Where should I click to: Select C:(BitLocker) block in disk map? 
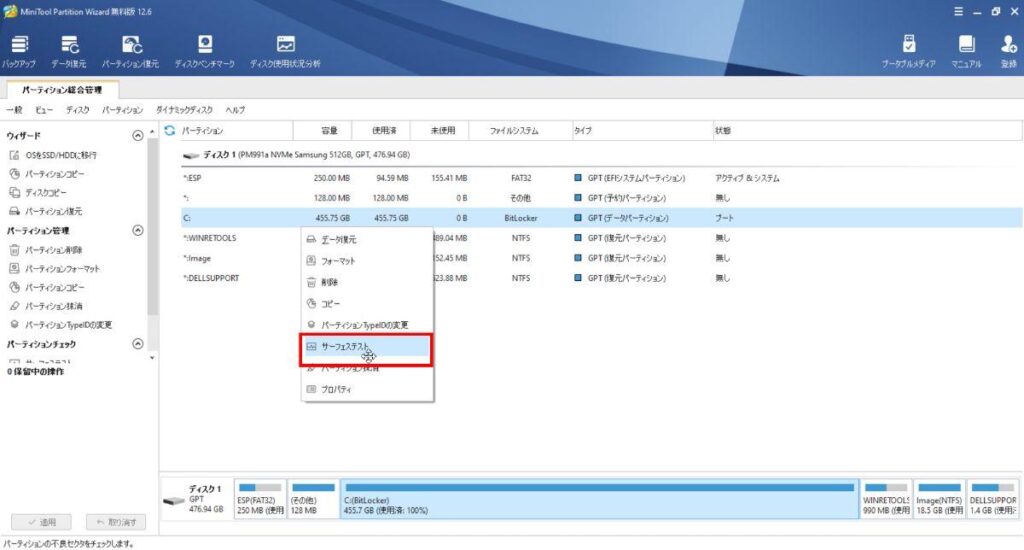point(600,499)
